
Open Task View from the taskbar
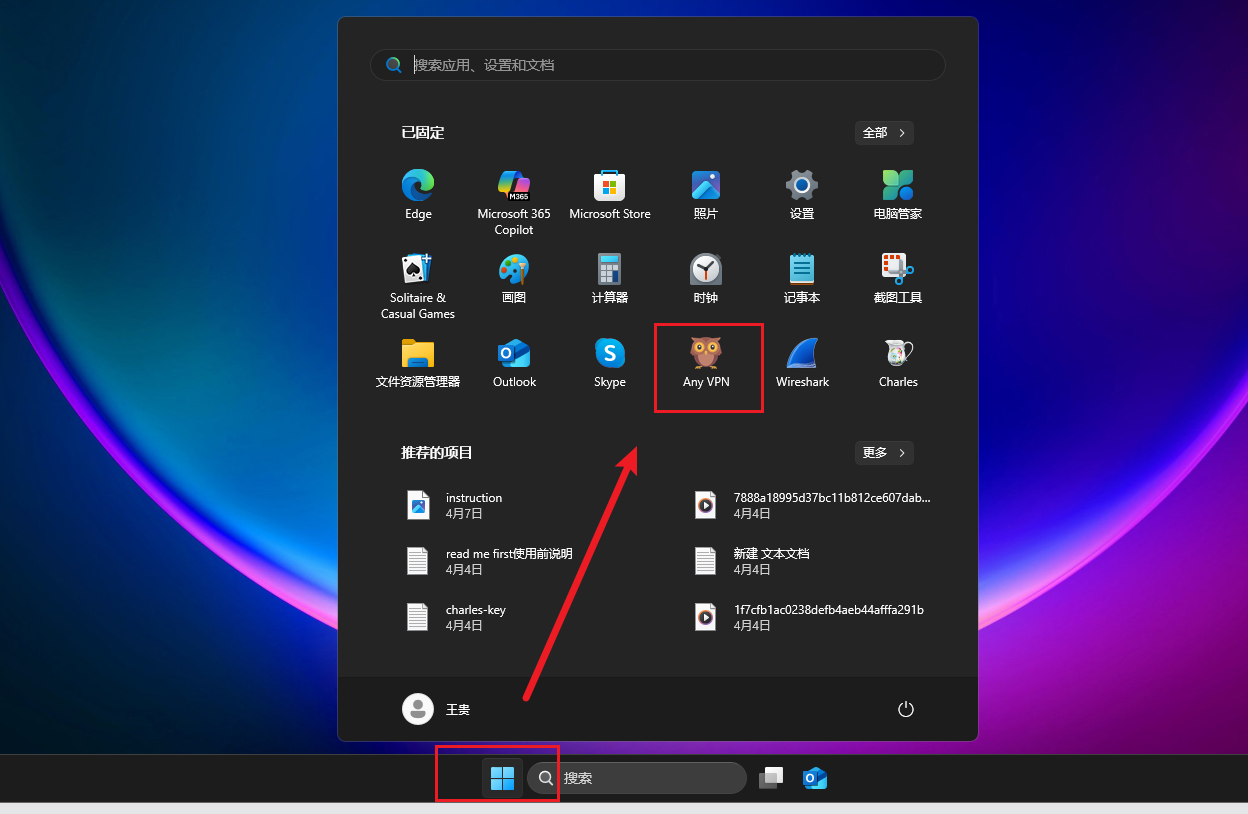pyautogui.click(x=770, y=778)
